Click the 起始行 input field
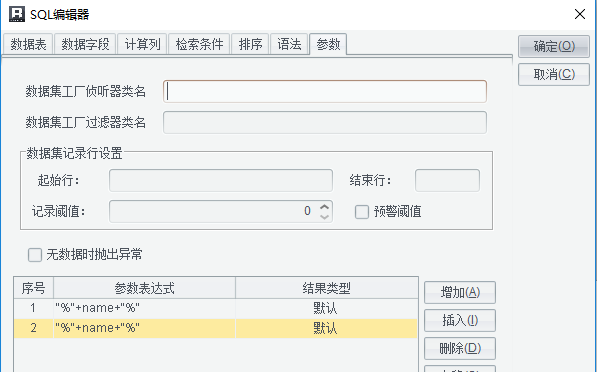 click(221, 180)
